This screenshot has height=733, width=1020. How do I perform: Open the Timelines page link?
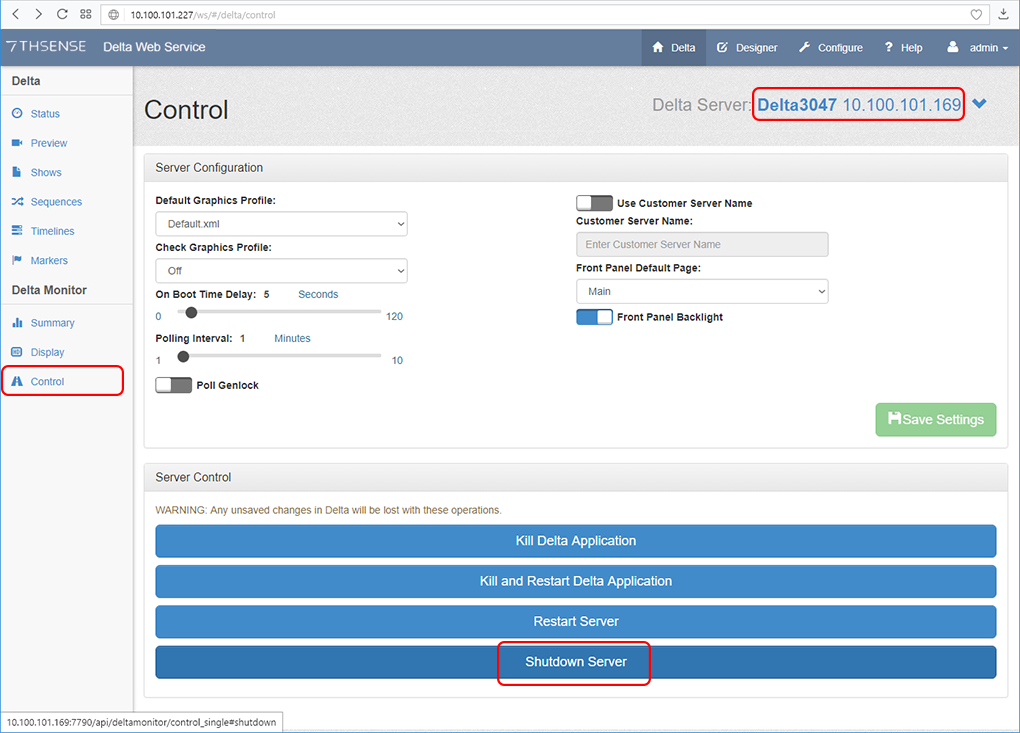[52, 231]
